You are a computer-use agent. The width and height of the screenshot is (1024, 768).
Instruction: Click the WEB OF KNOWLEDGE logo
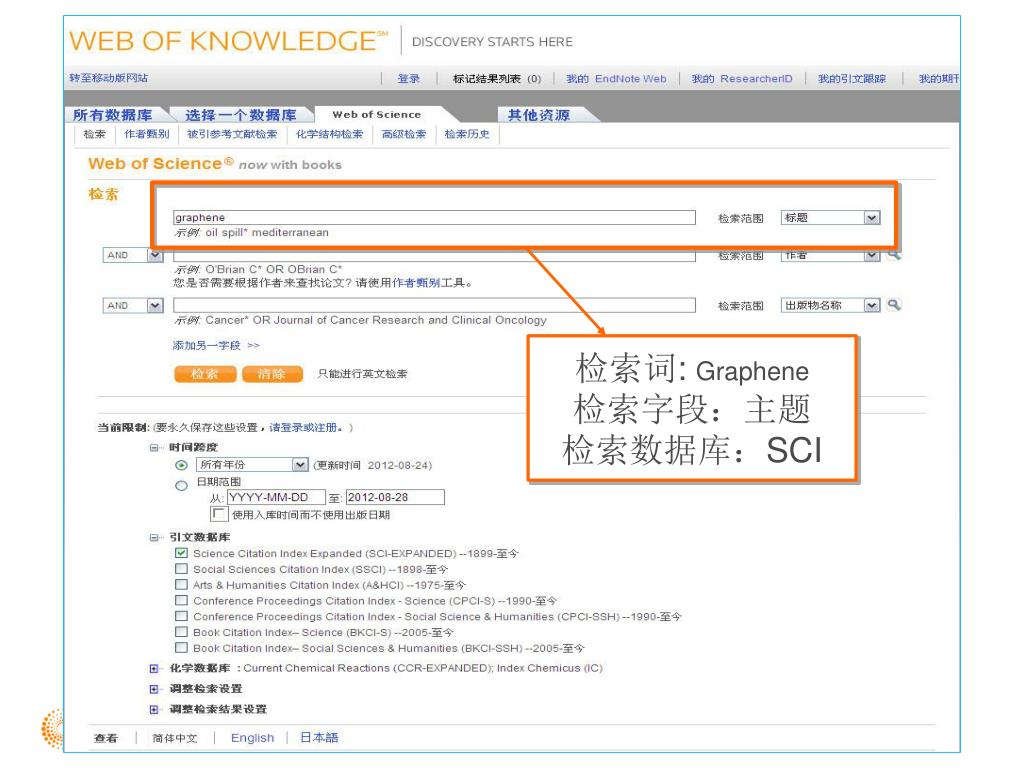point(228,41)
